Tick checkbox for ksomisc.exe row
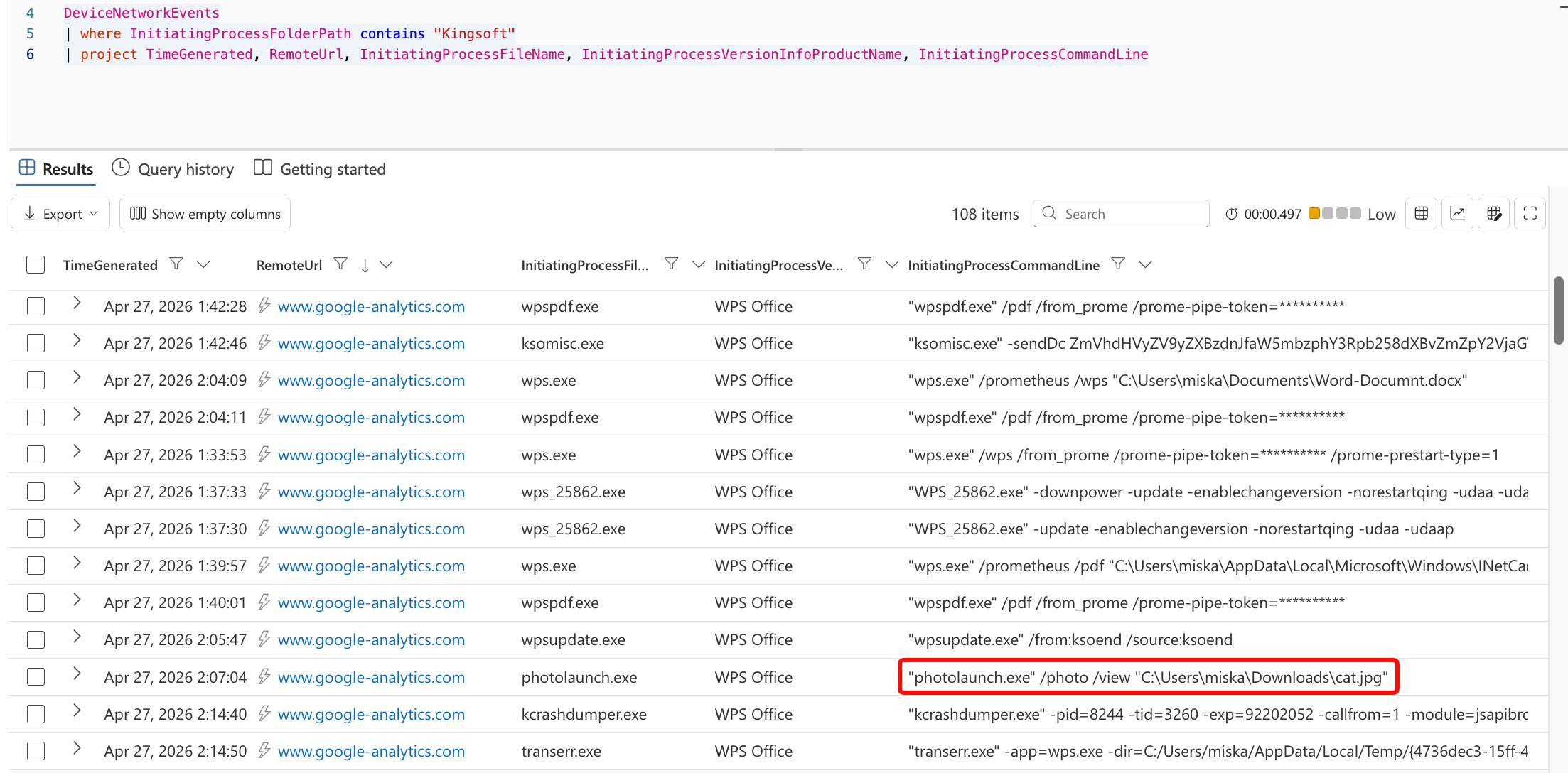 click(36, 343)
